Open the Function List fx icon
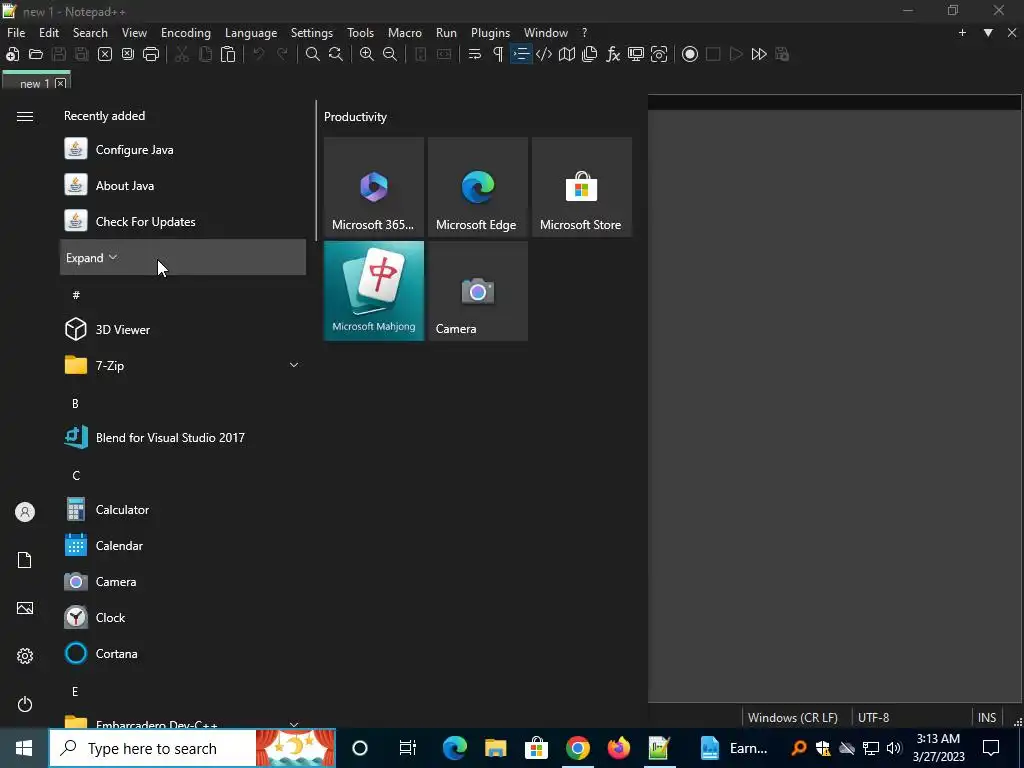The width and height of the screenshot is (1024, 768). click(613, 54)
